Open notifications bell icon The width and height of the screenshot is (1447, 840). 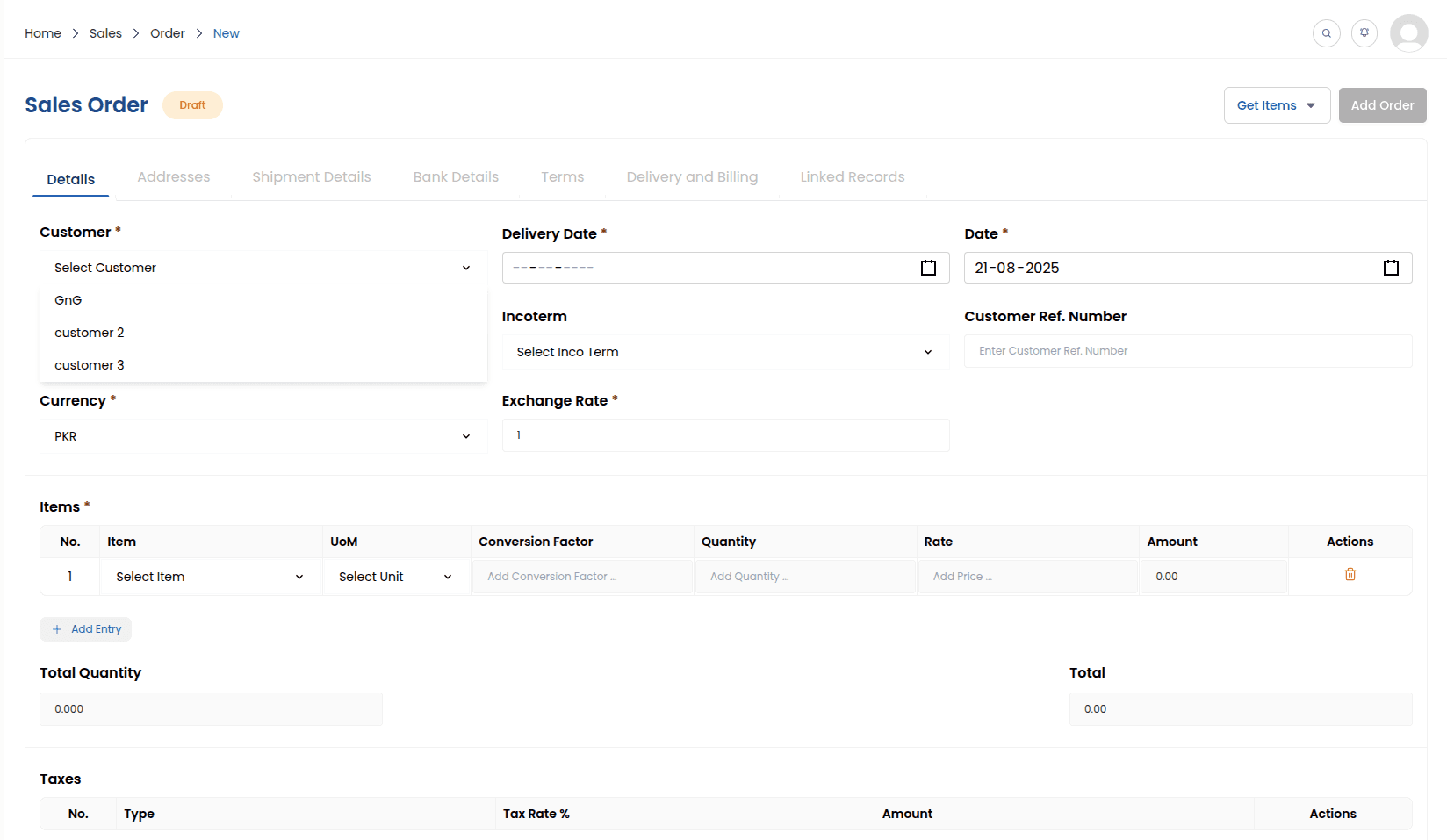click(x=1364, y=33)
